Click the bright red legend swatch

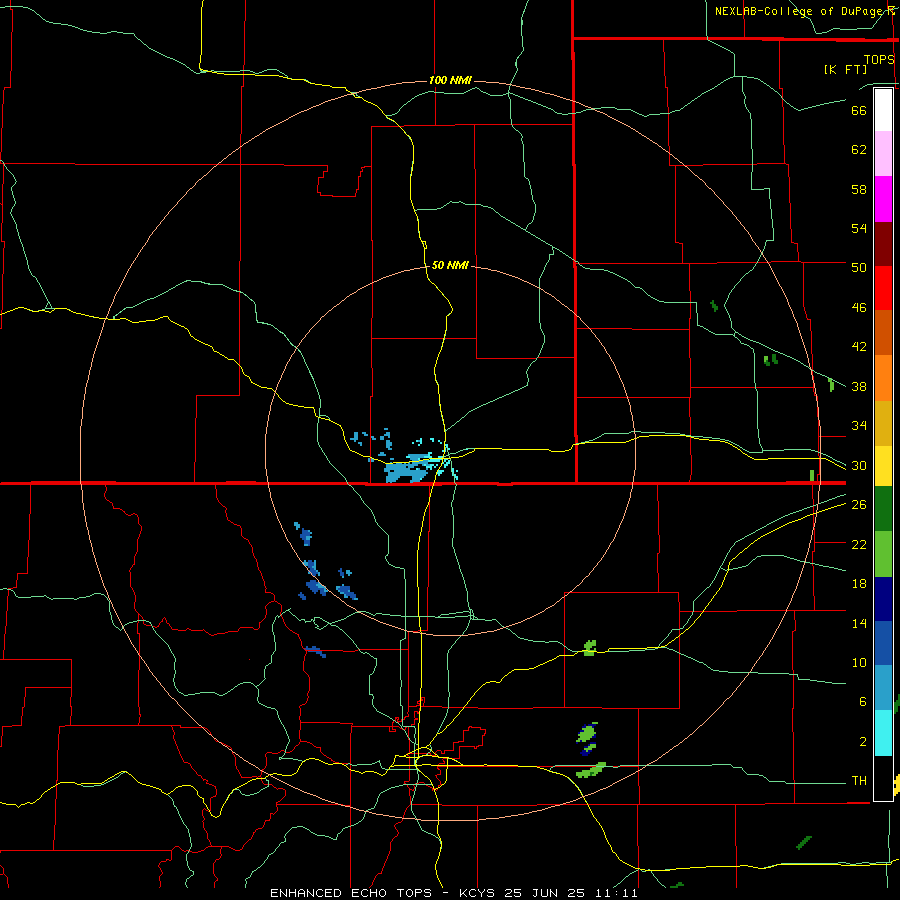pyautogui.click(x=883, y=288)
